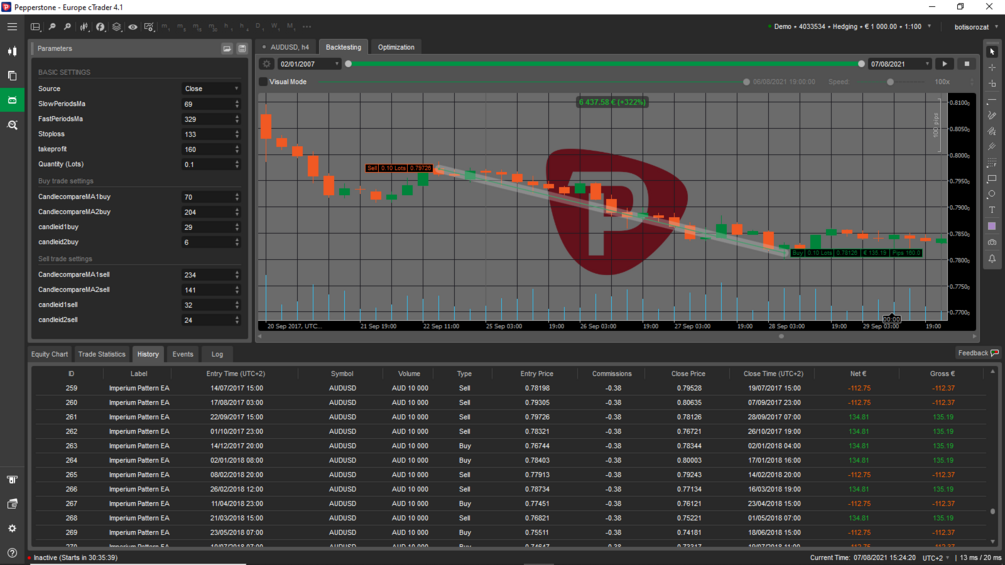The height and width of the screenshot is (565, 1005).
Task: Select history row with ID 263
Action: [x=510, y=446]
